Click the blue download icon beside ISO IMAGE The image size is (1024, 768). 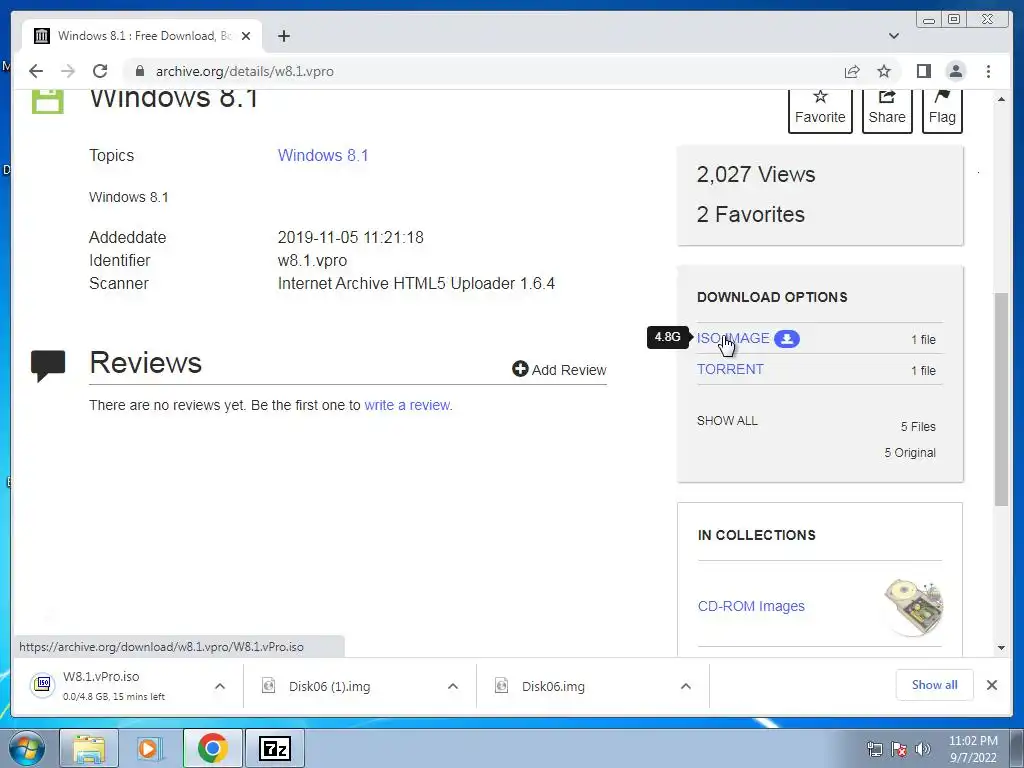point(787,338)
